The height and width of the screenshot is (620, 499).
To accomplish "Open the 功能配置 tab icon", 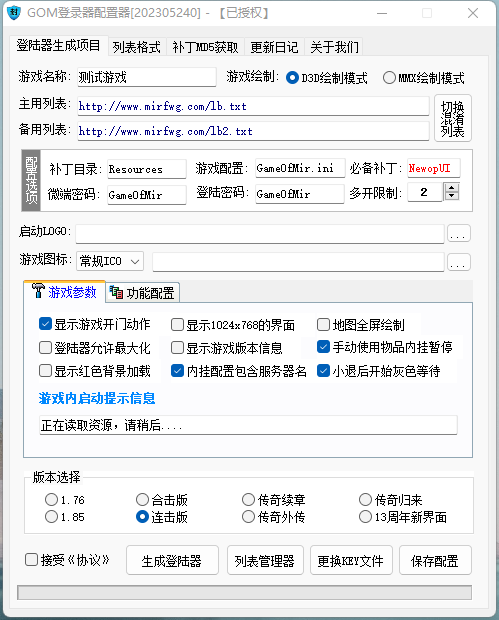I will click(116, 292).
